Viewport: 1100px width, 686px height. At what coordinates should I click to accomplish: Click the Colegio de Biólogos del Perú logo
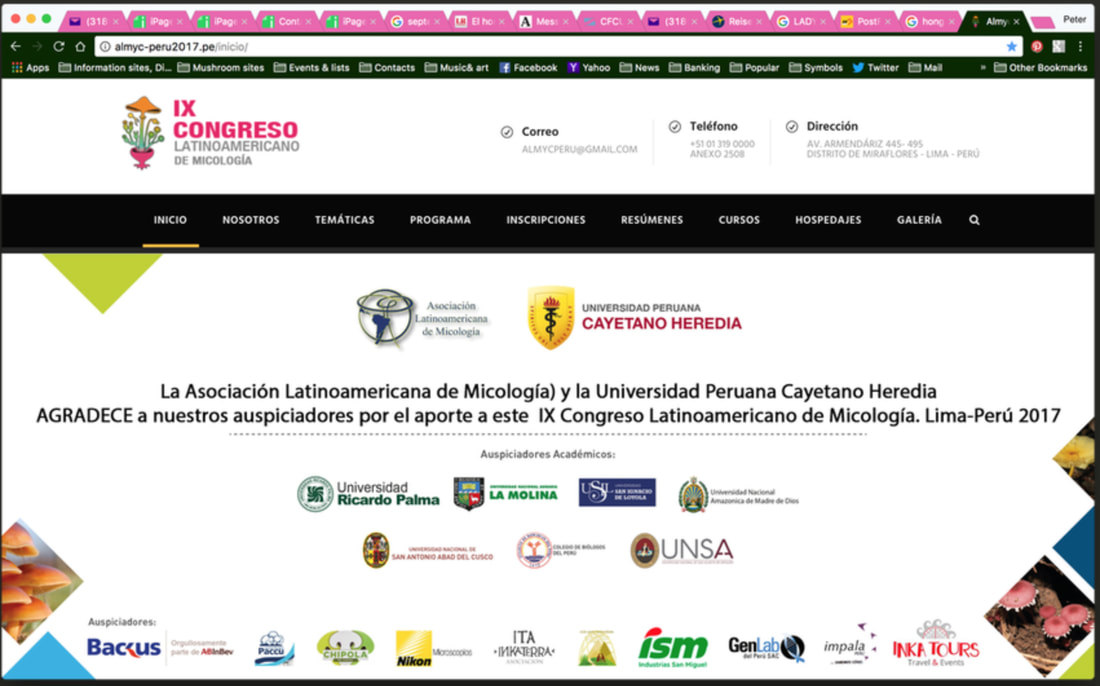(561, 549)
